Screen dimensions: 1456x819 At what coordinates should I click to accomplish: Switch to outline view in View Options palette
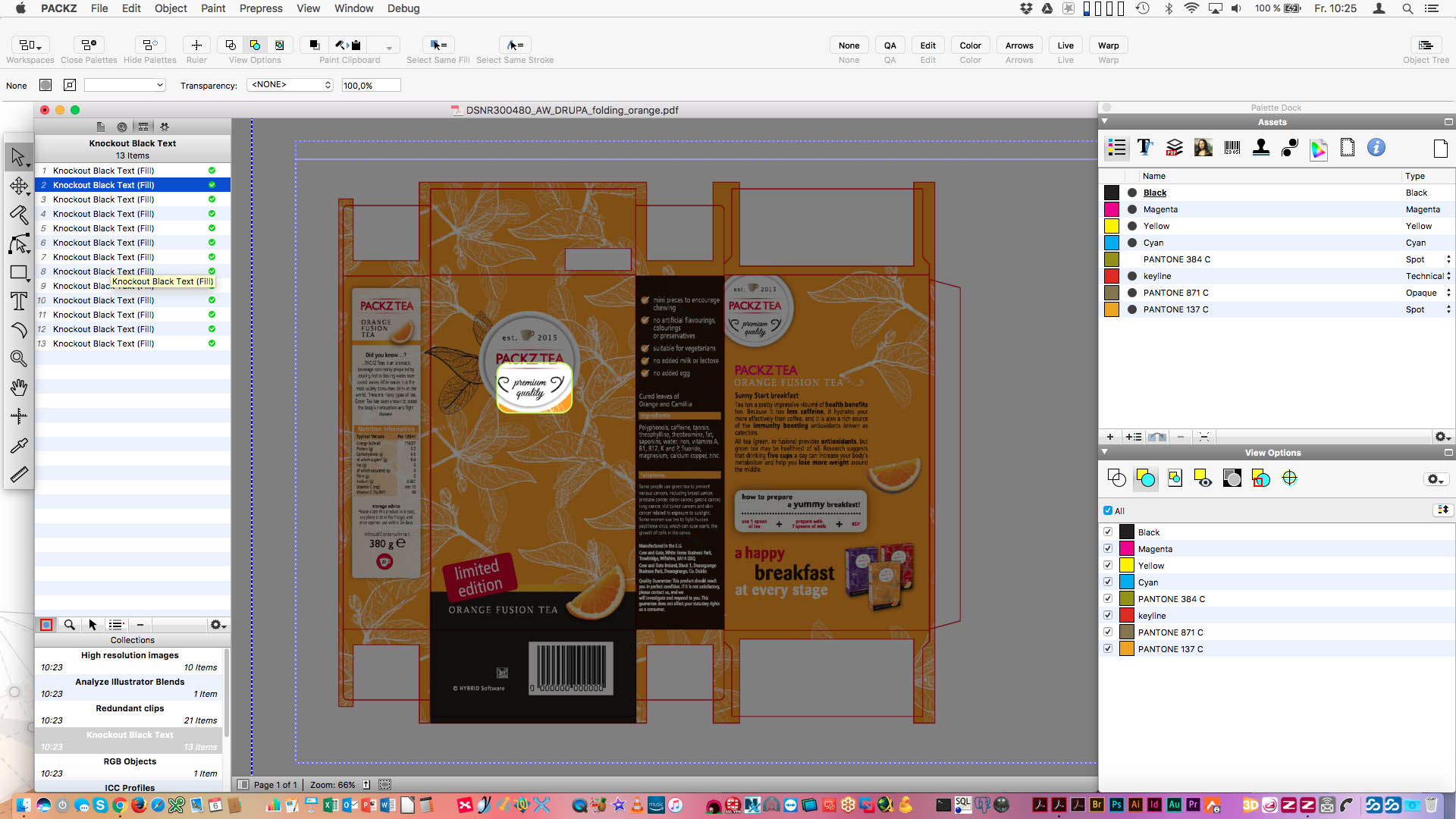[1116, 478]
